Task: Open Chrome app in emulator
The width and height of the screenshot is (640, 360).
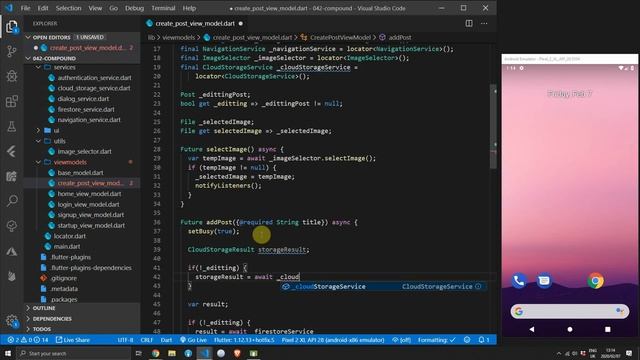Action: click(x=596, y=281)
